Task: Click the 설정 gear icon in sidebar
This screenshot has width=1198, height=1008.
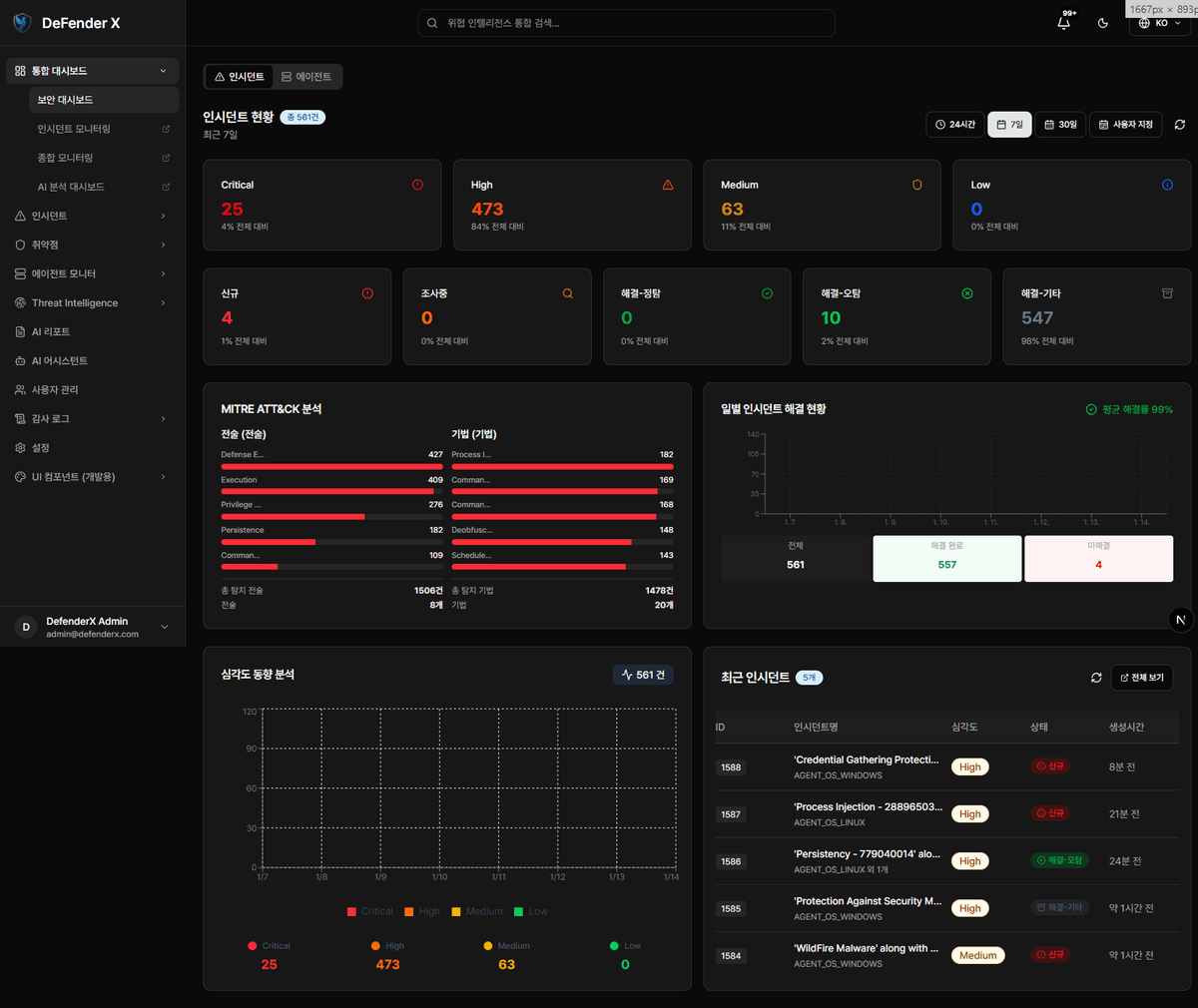Action: tap(20, 448)
